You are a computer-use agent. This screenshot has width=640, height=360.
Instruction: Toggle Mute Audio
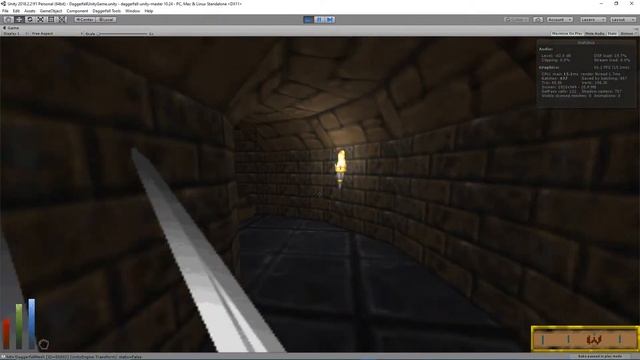594,33
